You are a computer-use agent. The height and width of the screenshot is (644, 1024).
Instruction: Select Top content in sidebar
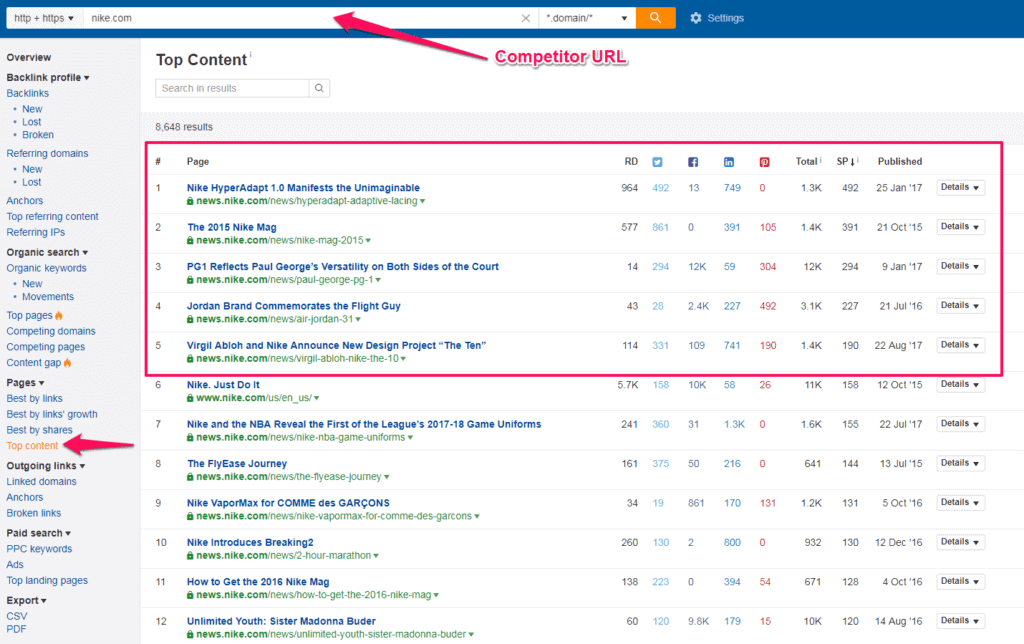(32, 445)
